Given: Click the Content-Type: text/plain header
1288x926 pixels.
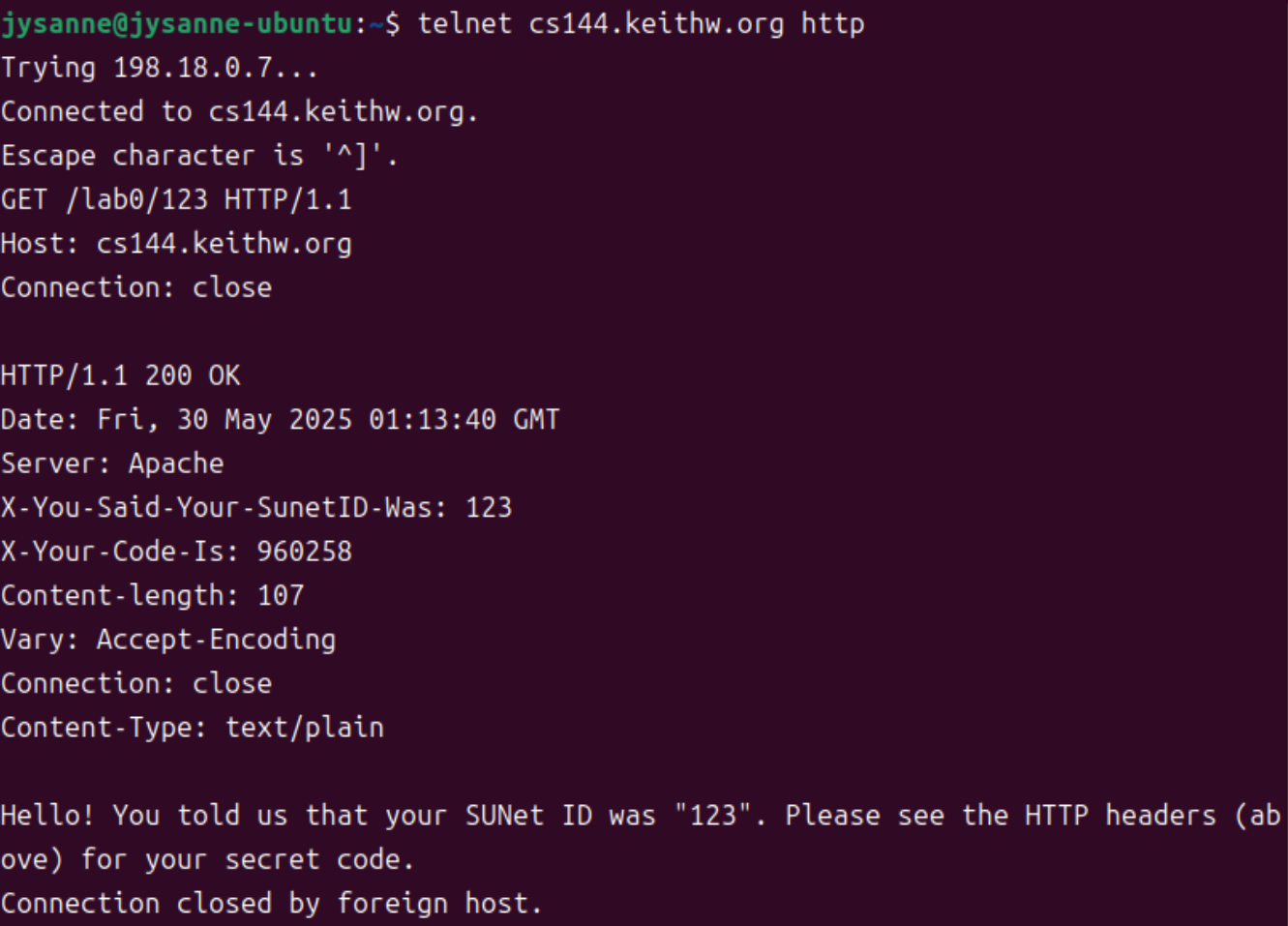Looking at the screenshot, I should [x=193, y=727].
